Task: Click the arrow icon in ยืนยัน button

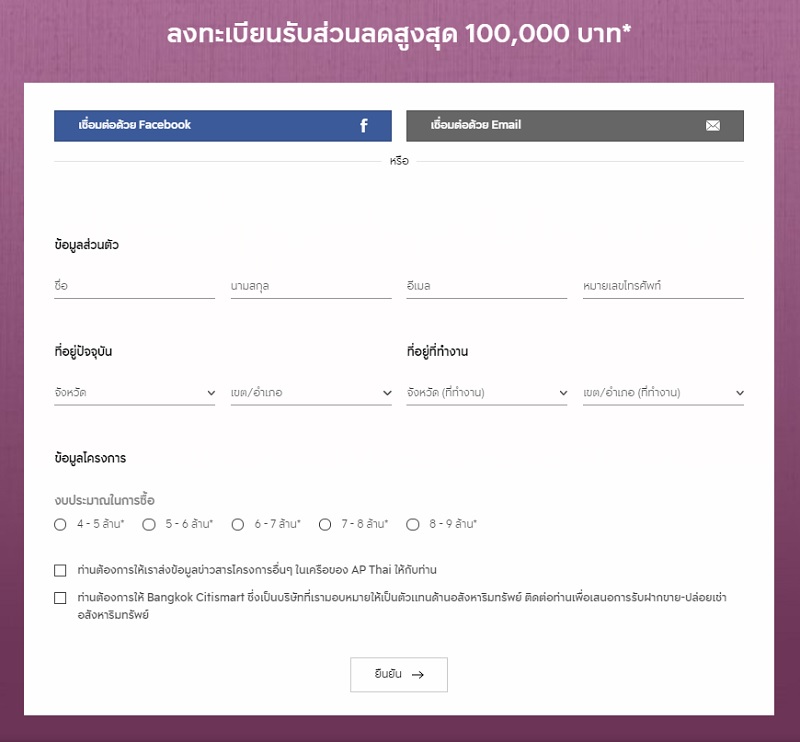Action: click(x=418, y=675)
